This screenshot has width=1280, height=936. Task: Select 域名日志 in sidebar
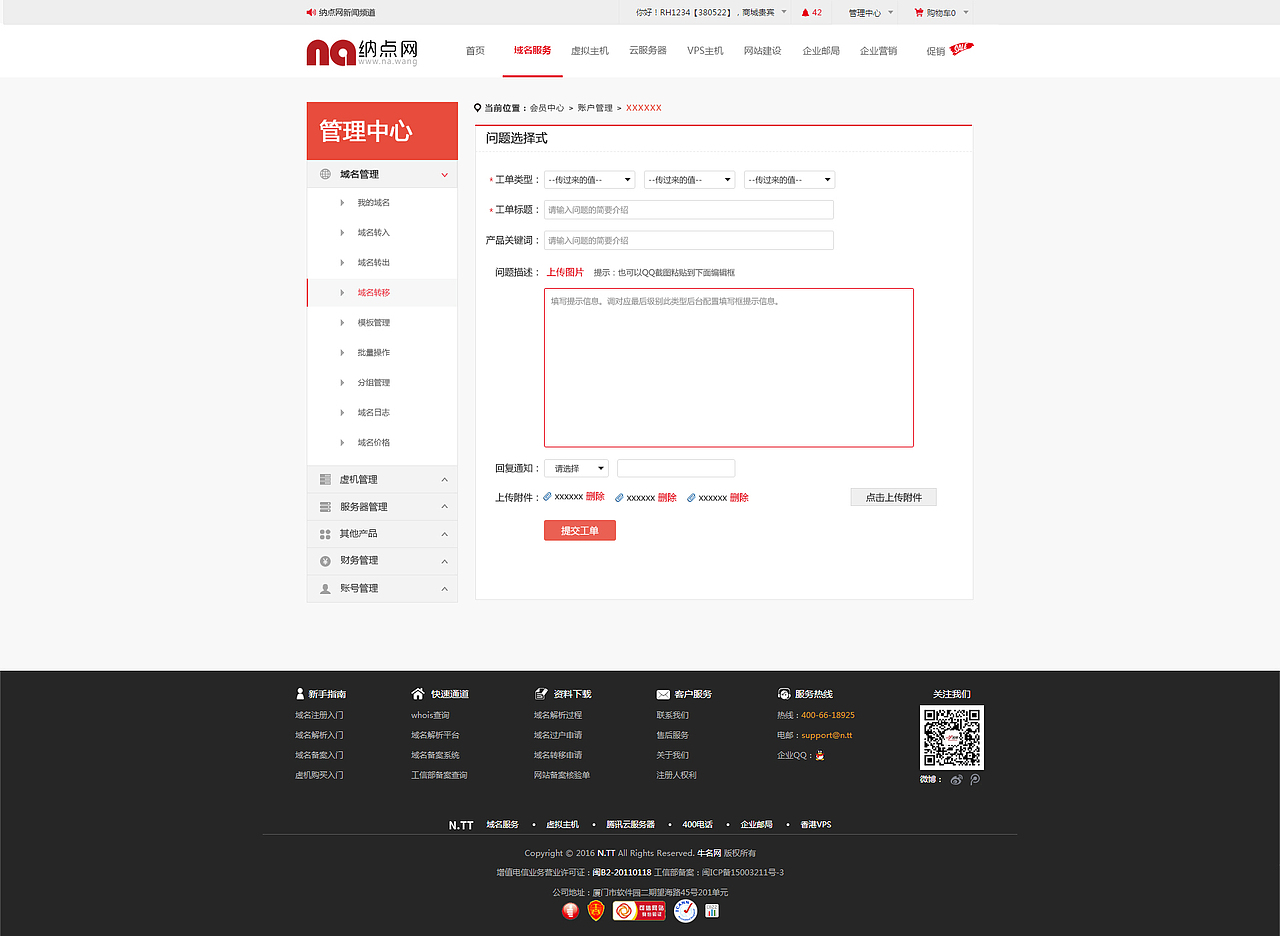coord(374,413)
